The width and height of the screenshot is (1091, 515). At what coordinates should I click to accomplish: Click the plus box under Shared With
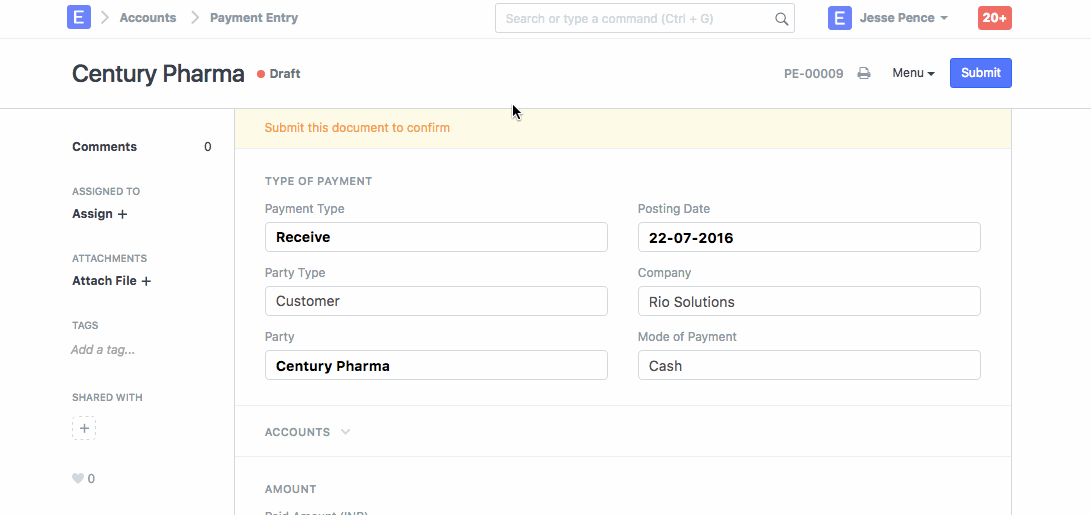pos(84,428)
